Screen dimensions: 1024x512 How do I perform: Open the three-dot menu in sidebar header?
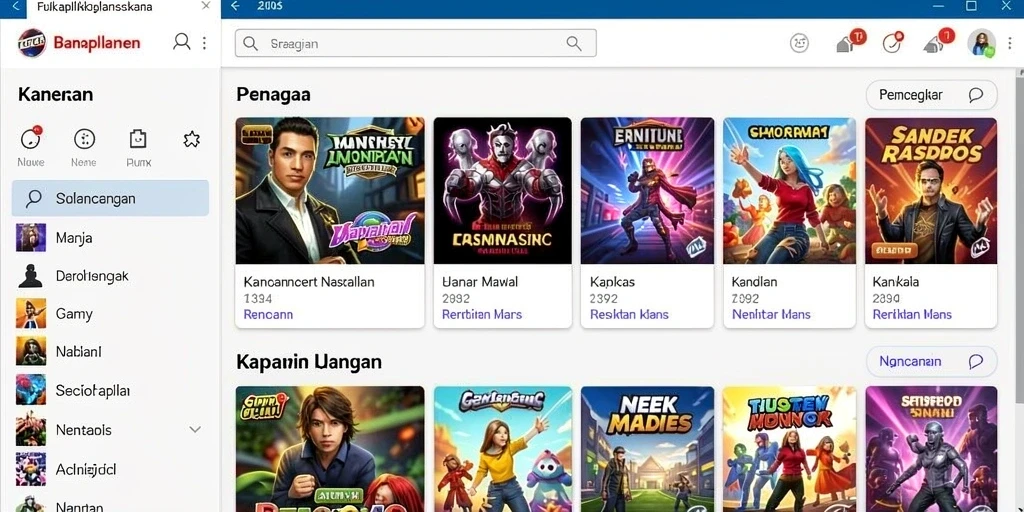(204, 43)
